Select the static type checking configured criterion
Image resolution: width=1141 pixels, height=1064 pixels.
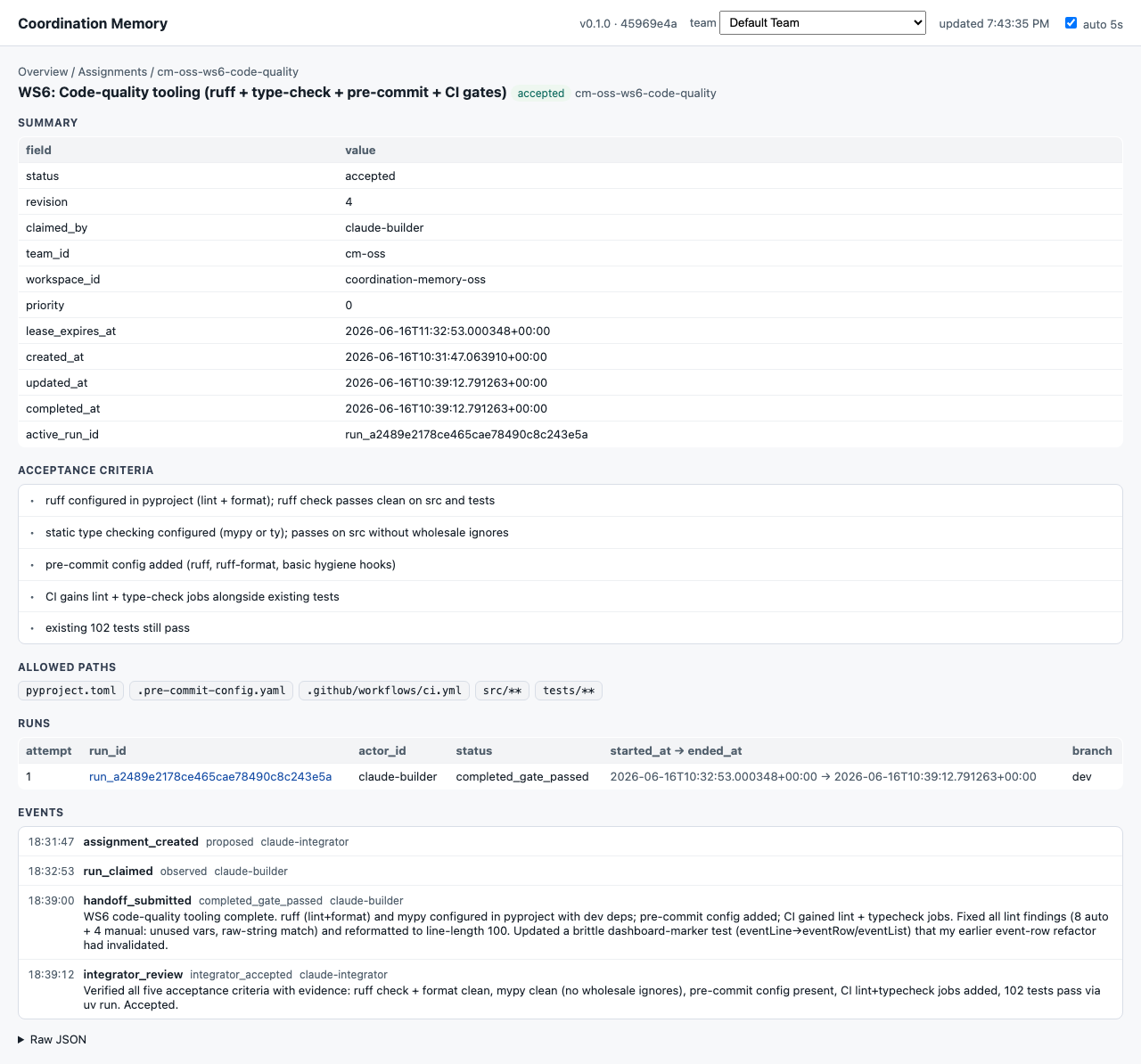(x=570, y=533)
